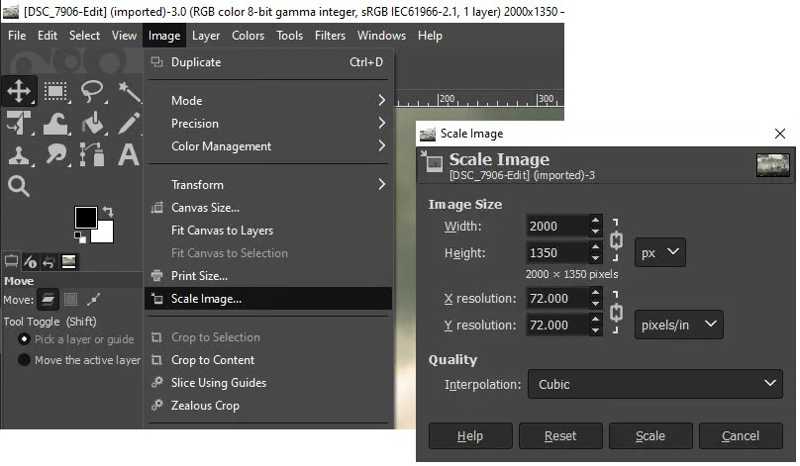The width and height of the screenshot is (800, 466).
Task: Select the Zoom magnifier tool
Action: [x=19, y=186]
